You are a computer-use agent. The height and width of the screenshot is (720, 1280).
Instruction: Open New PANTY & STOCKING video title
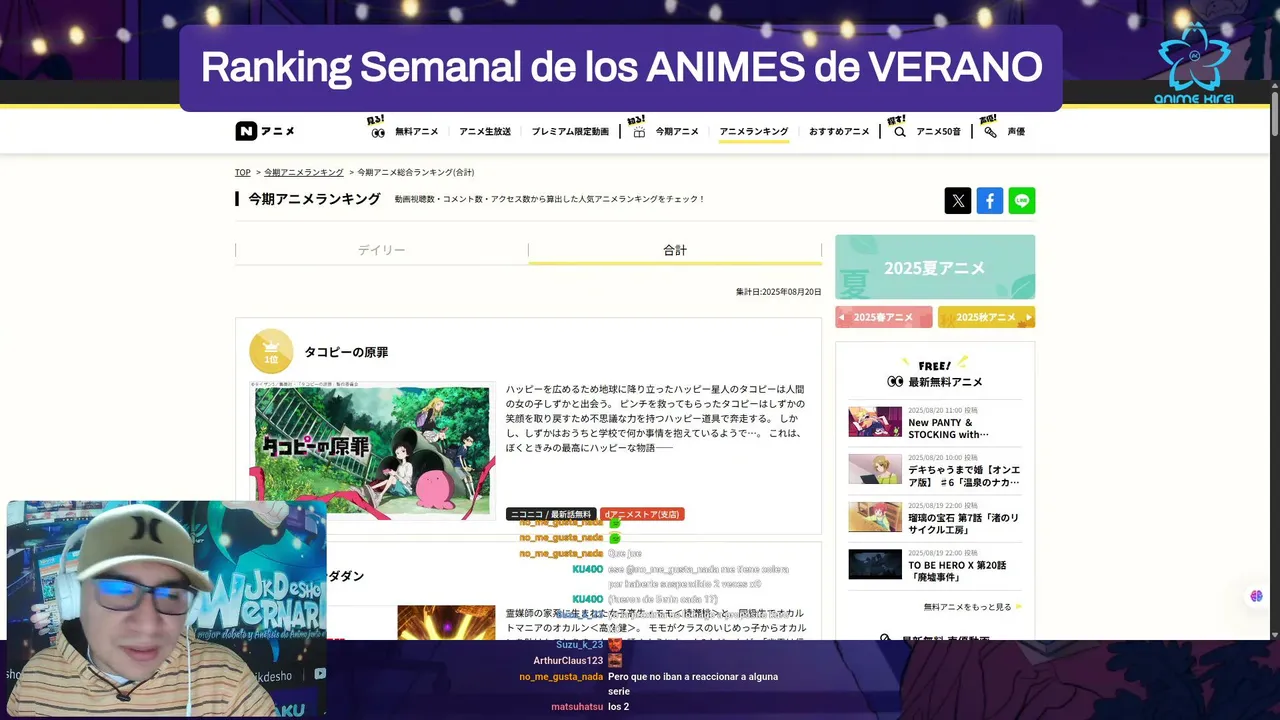(948, 429)
